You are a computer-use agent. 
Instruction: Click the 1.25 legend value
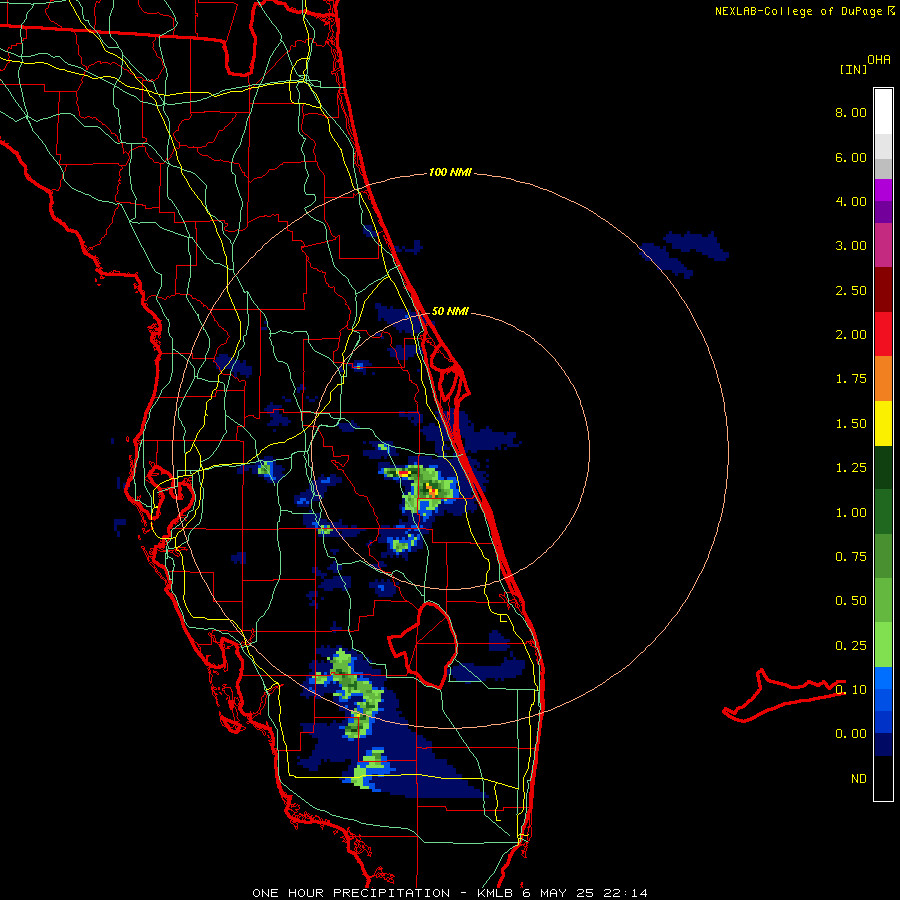pos(851,468)
